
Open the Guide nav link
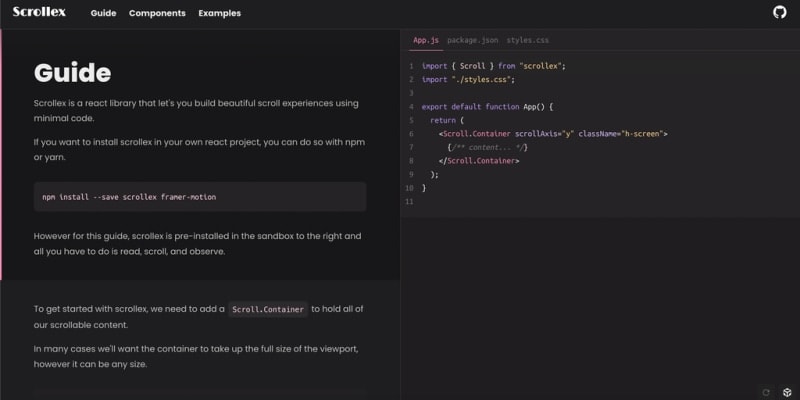103,14
